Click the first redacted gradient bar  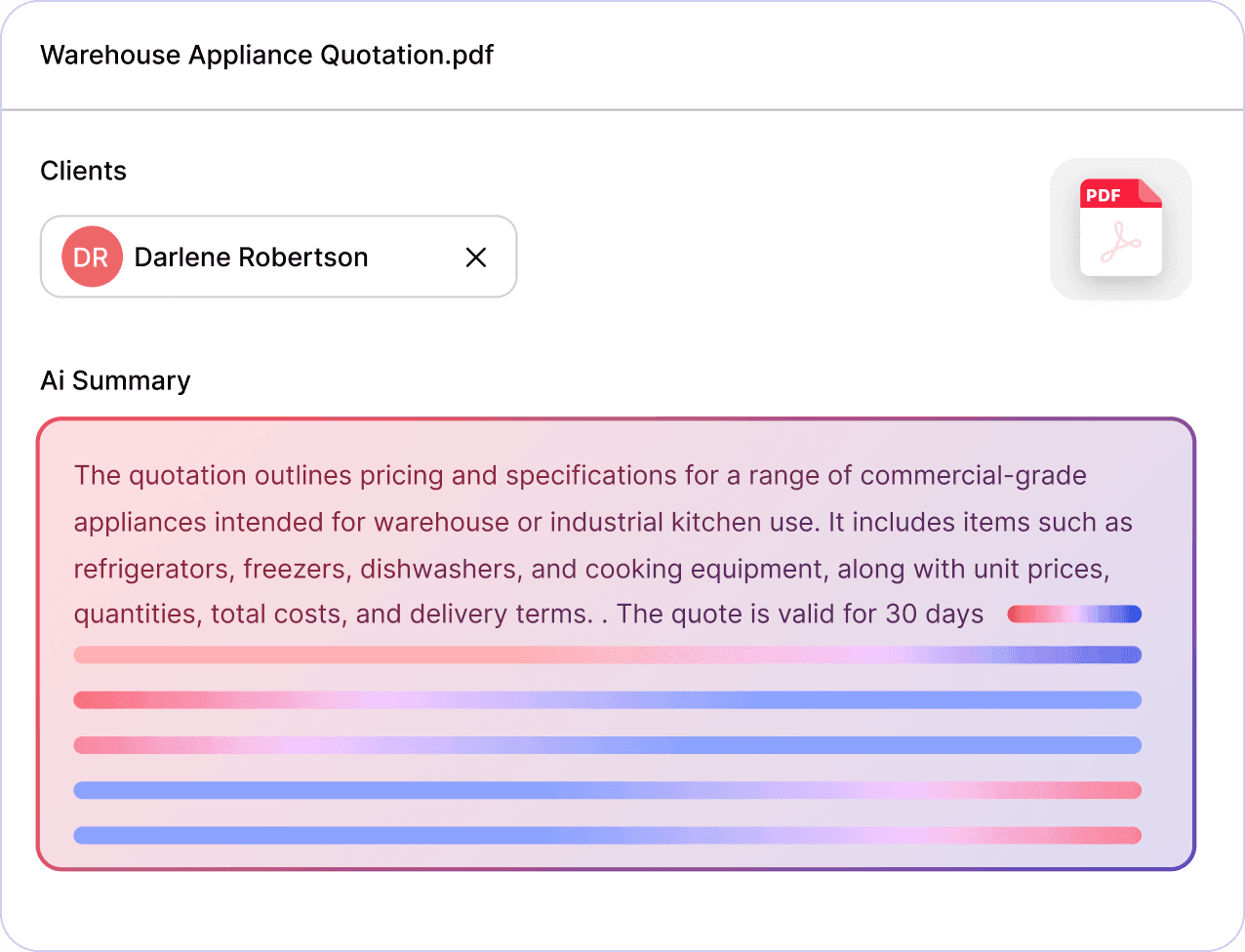[x=607, y=654]
